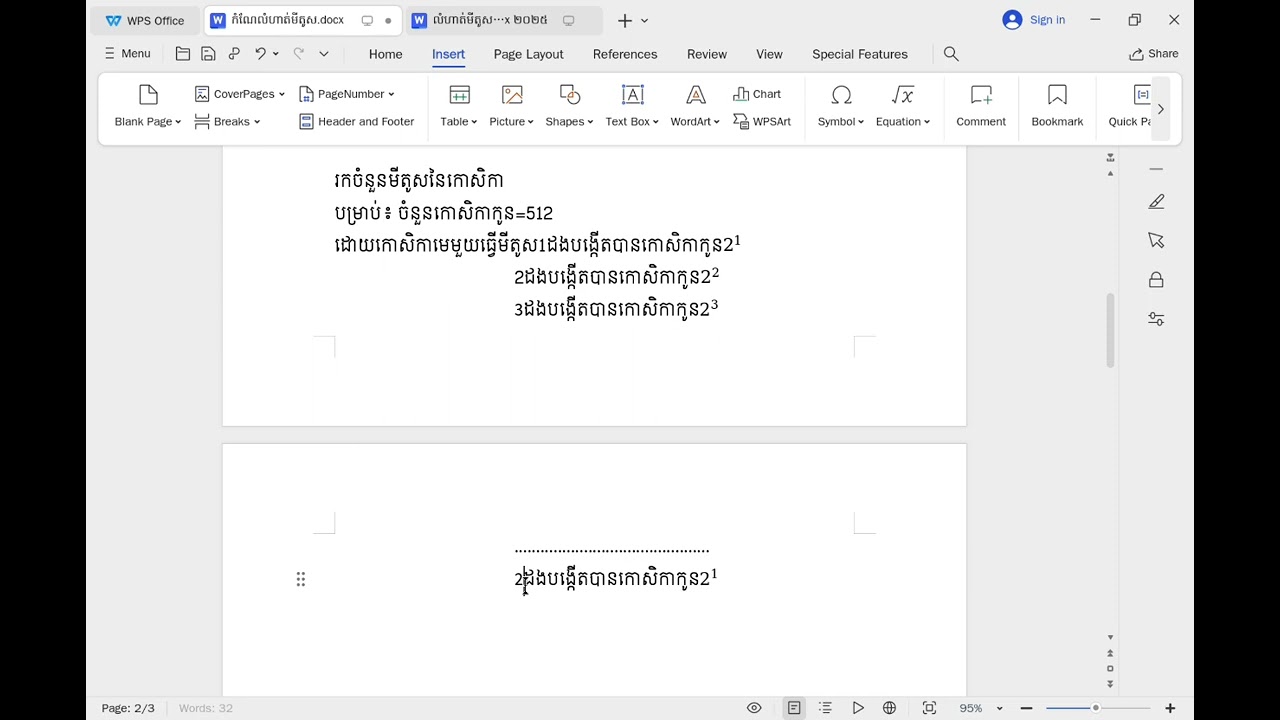Image resolution: width=1280 pixels, height=720 pixels.
Task: Switch to Page Layout tab
Action: click(x=528, y=54)
